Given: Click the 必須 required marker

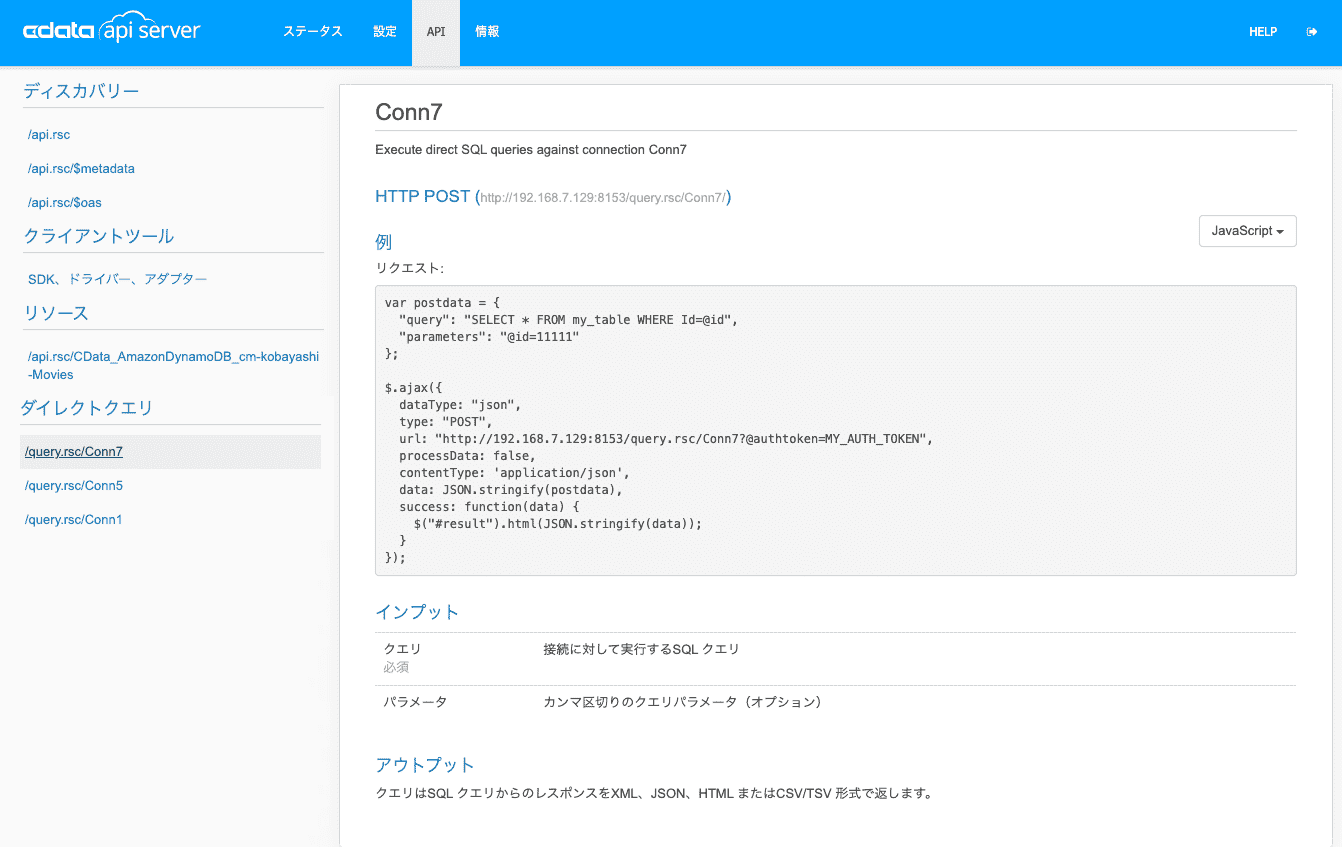Looking at the screenshot, I should [x=396, y=667].
